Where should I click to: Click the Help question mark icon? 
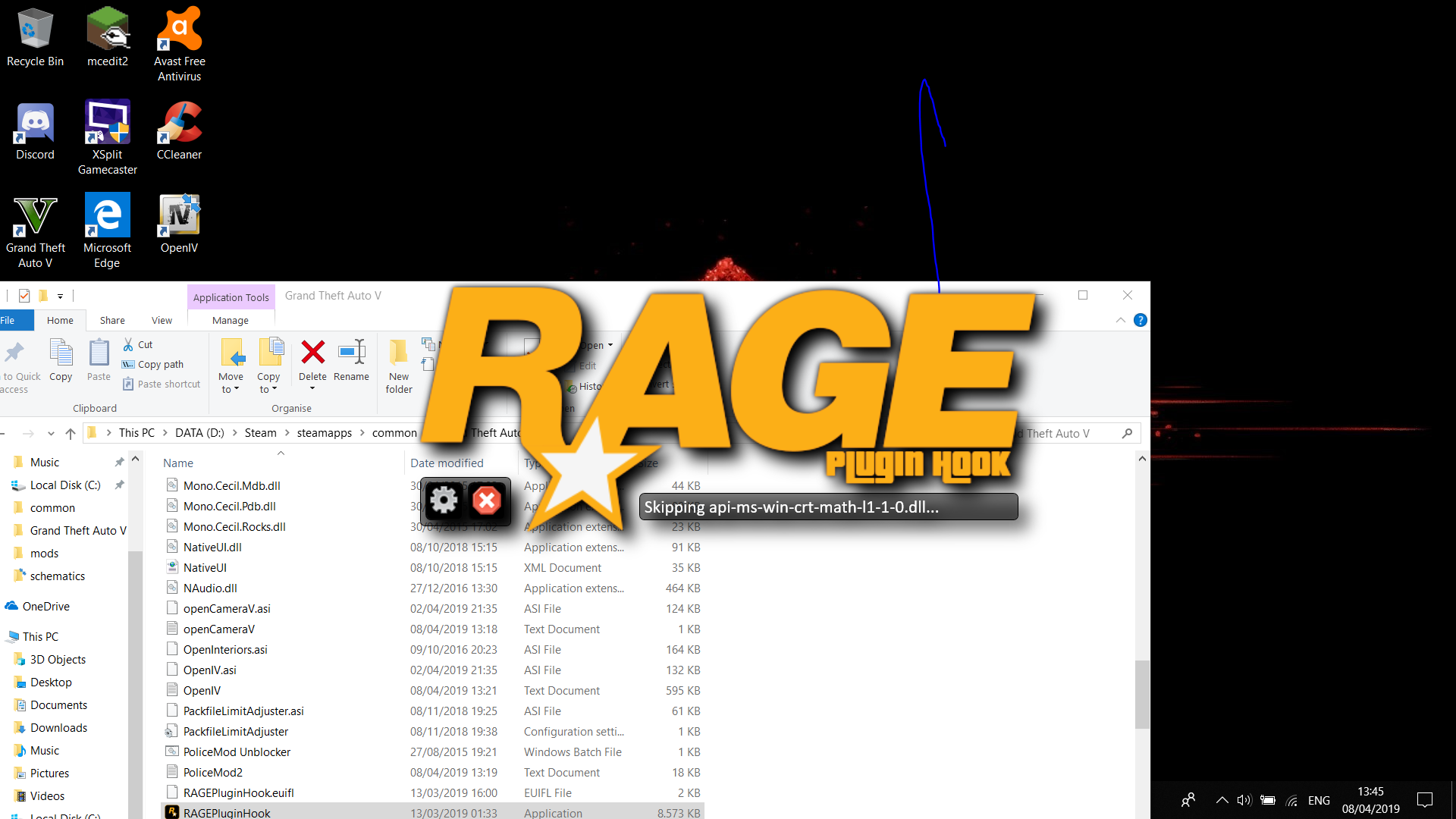[1140, 320]
